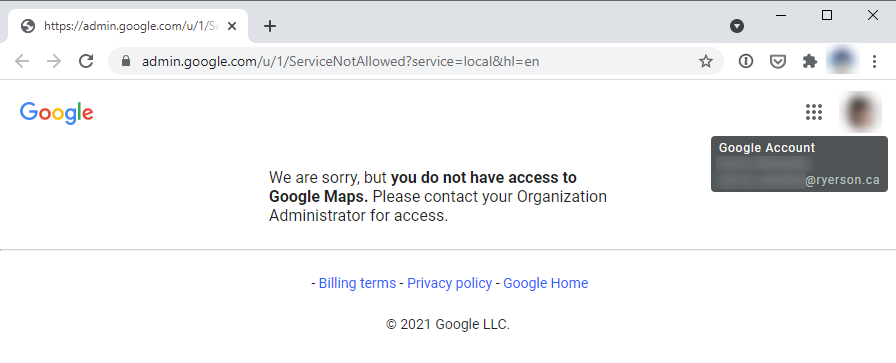Open Google Account avatar menu
The width and height of the screenshot is (896, 363).
pos(860,112)
